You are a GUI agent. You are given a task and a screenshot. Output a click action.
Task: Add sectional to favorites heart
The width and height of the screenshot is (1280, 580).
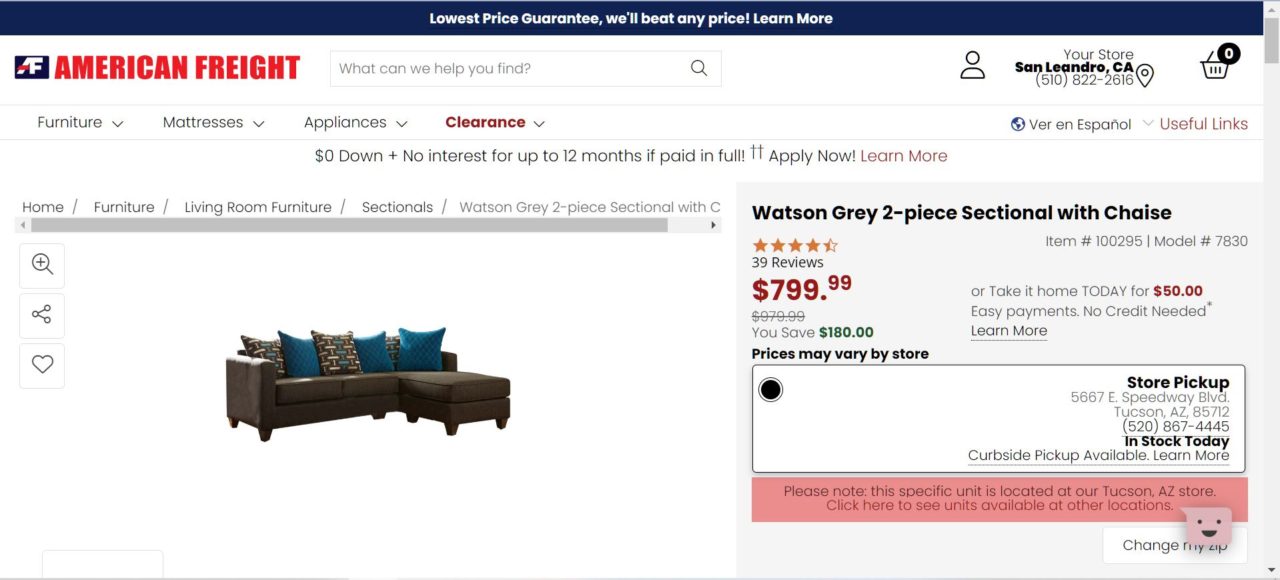point(42,365)
